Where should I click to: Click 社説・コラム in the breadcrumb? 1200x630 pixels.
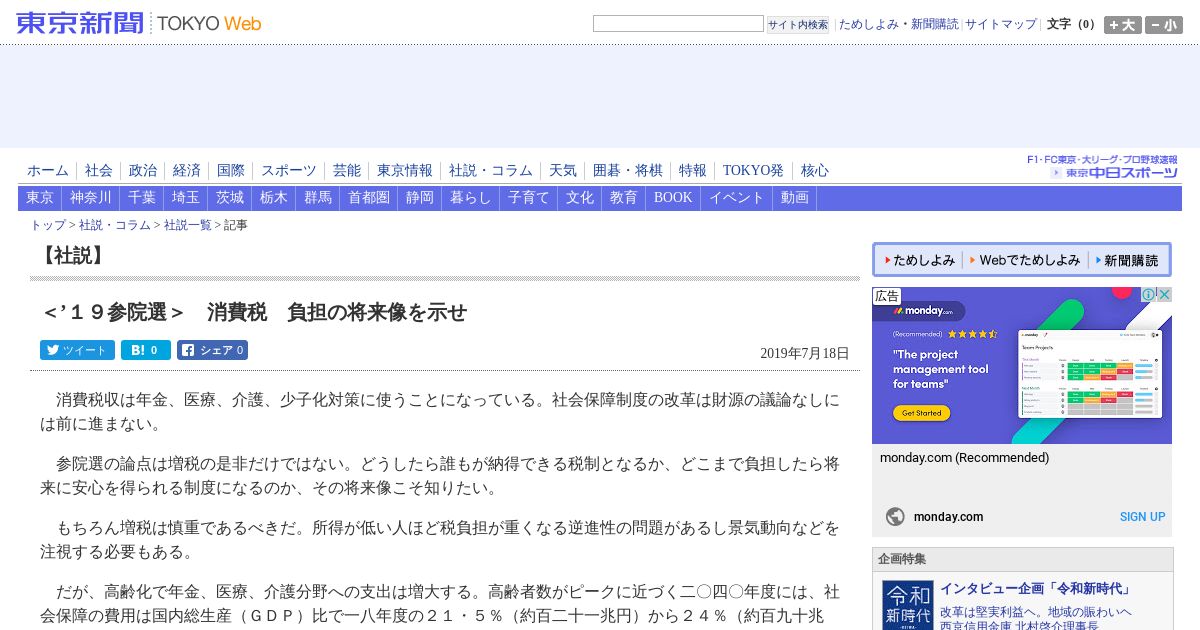115,225
